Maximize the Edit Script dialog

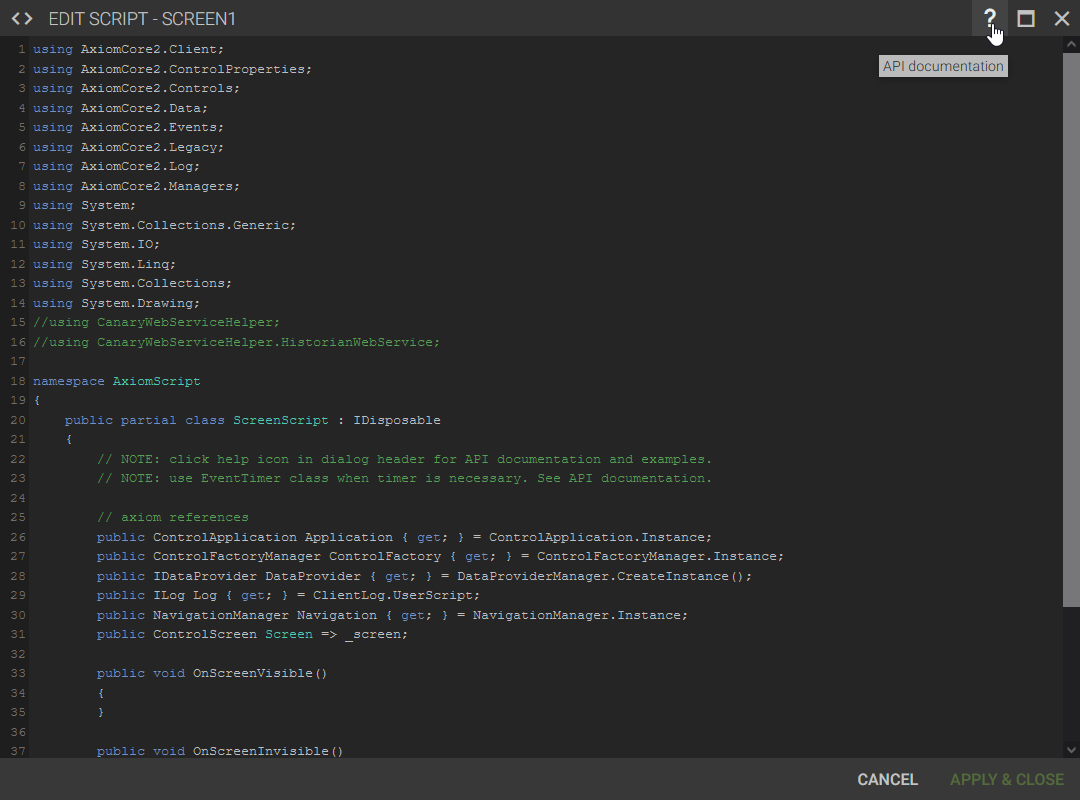click(1026, 19)
